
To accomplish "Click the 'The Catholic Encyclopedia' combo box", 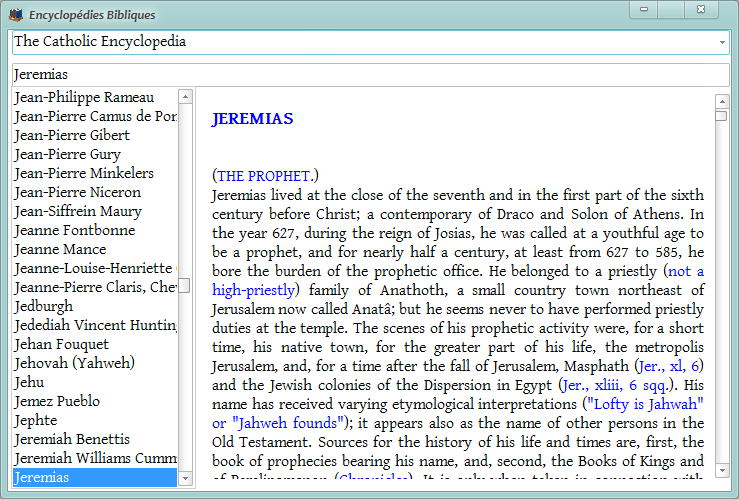I will [x=370, y=42].
